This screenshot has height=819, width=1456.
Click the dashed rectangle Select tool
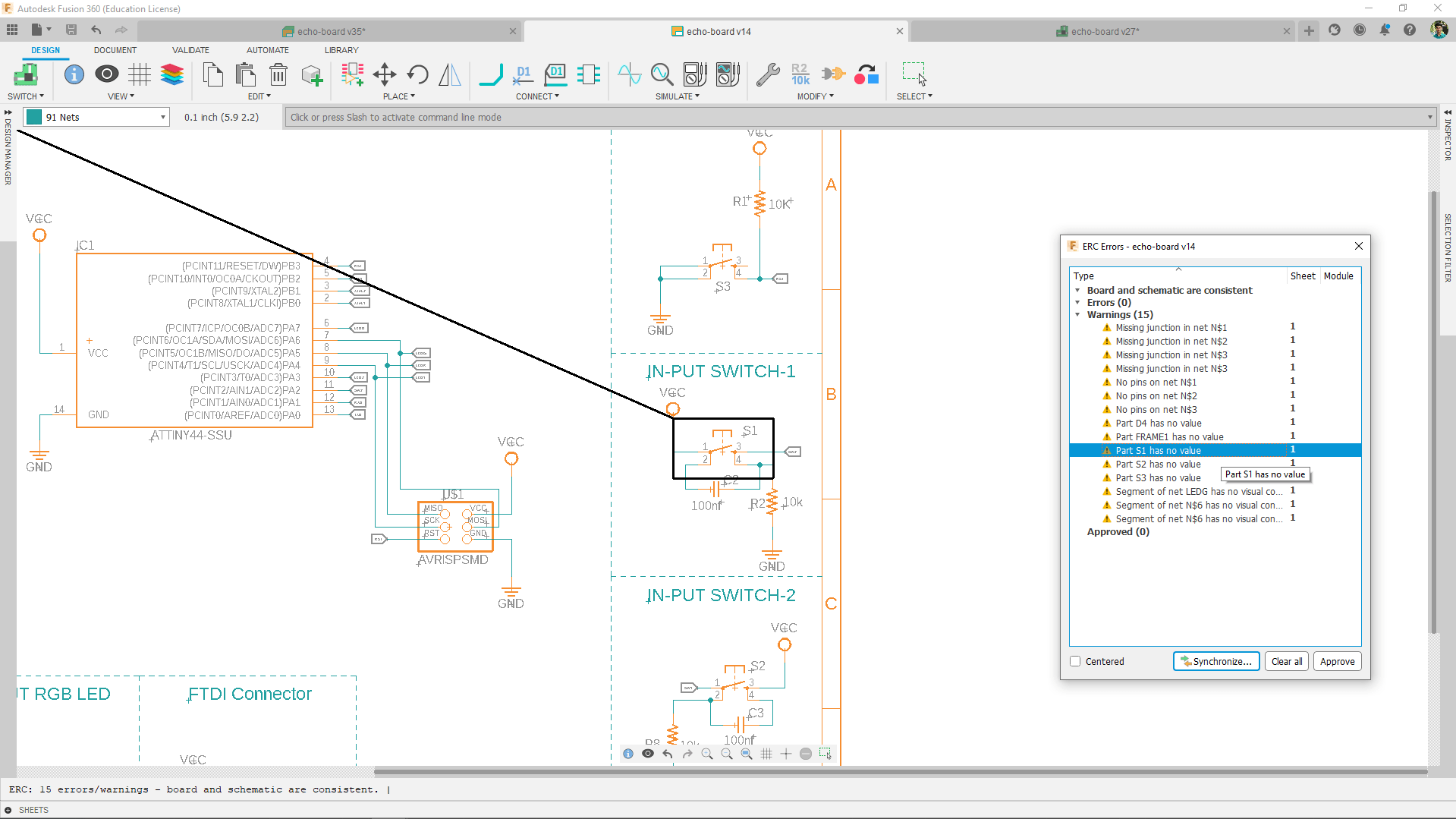click(x=914, y=74)
